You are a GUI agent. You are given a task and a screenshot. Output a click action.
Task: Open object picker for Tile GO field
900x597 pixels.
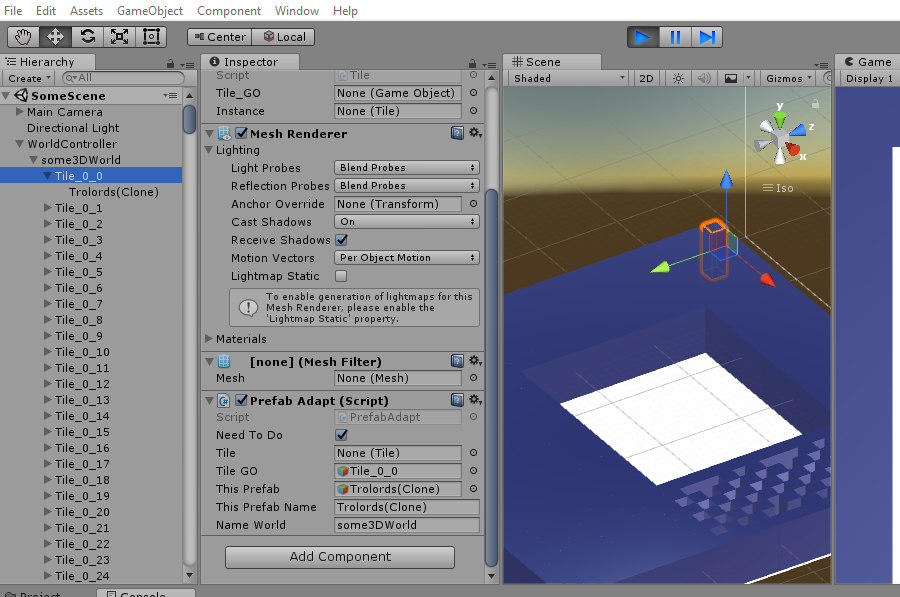pyautogui.click(x=474, y=471)
